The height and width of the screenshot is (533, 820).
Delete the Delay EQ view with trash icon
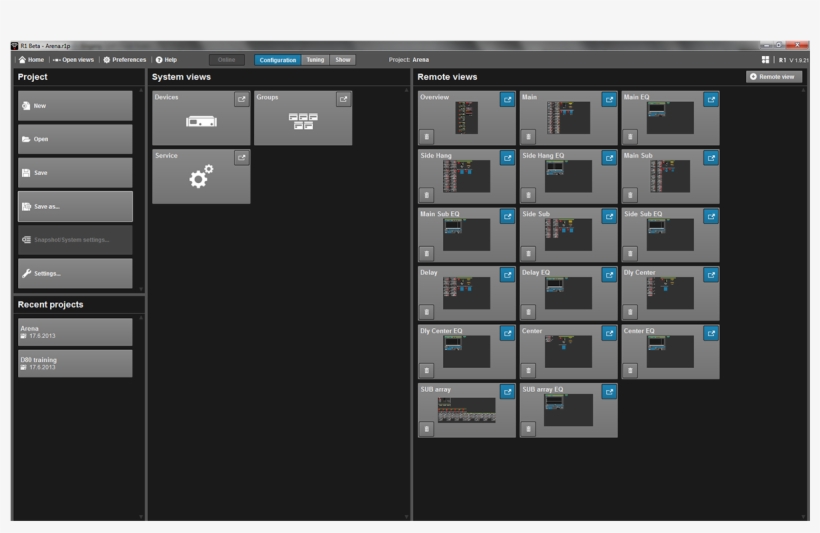(529, 312)
